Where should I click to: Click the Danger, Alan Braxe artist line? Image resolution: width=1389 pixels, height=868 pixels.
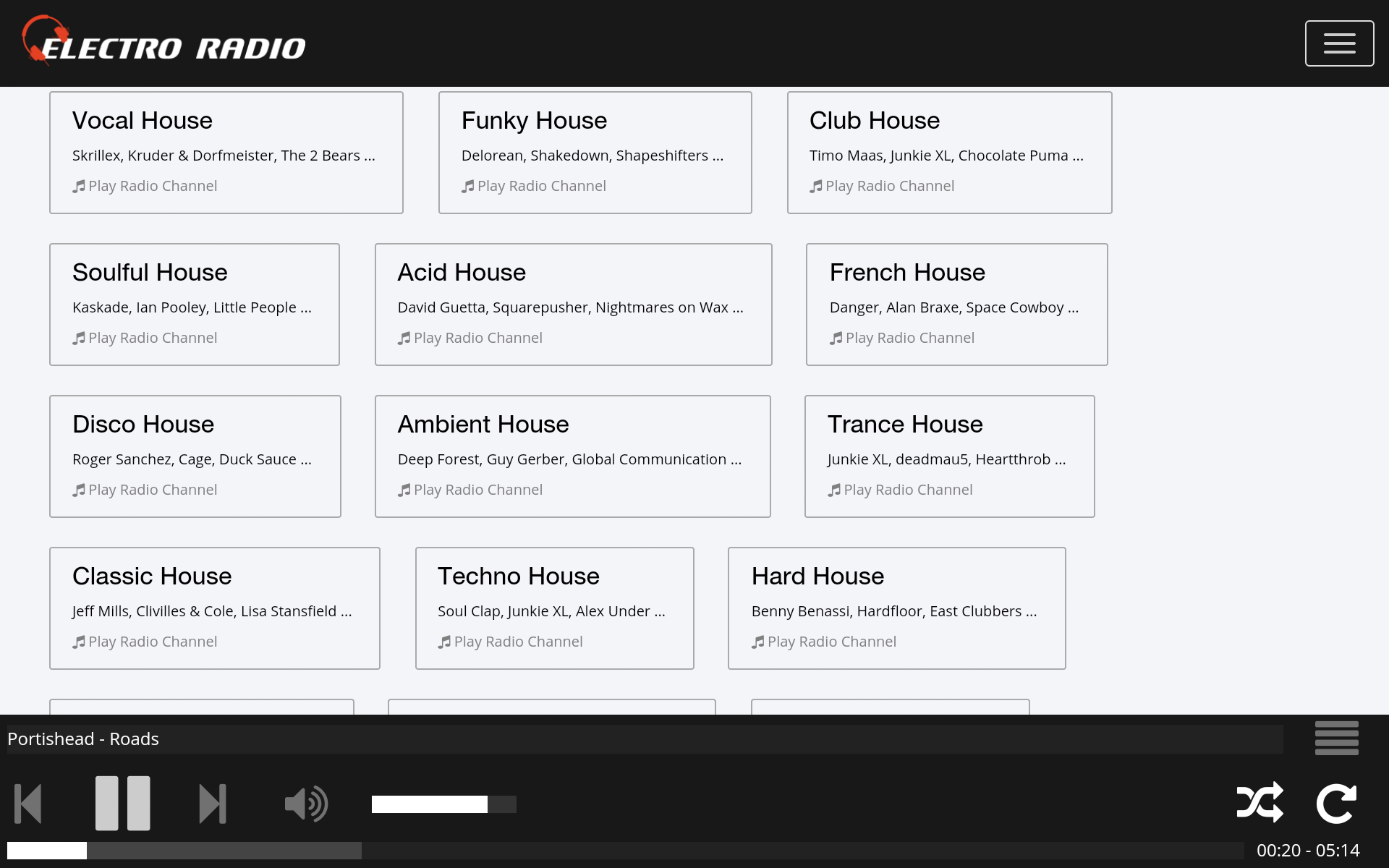click(954, 307)
